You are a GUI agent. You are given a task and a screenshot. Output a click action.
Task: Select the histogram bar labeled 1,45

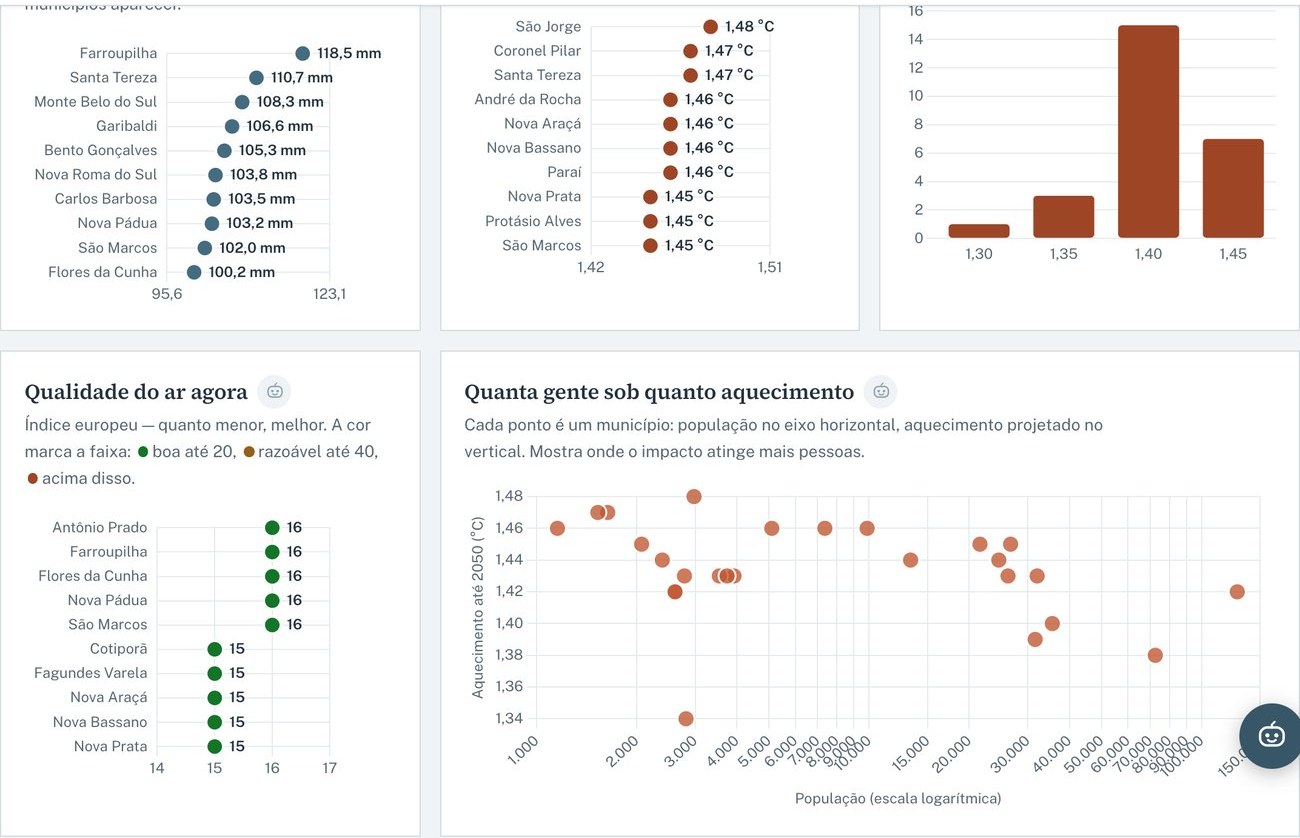pos(1233,188)
